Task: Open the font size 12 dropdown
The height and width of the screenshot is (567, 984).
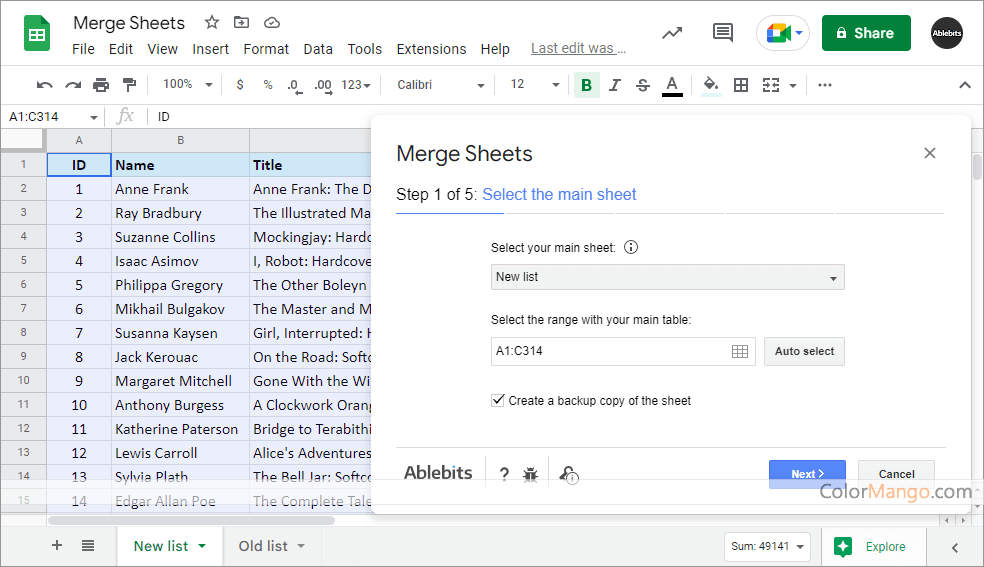Action: point(534,85)
